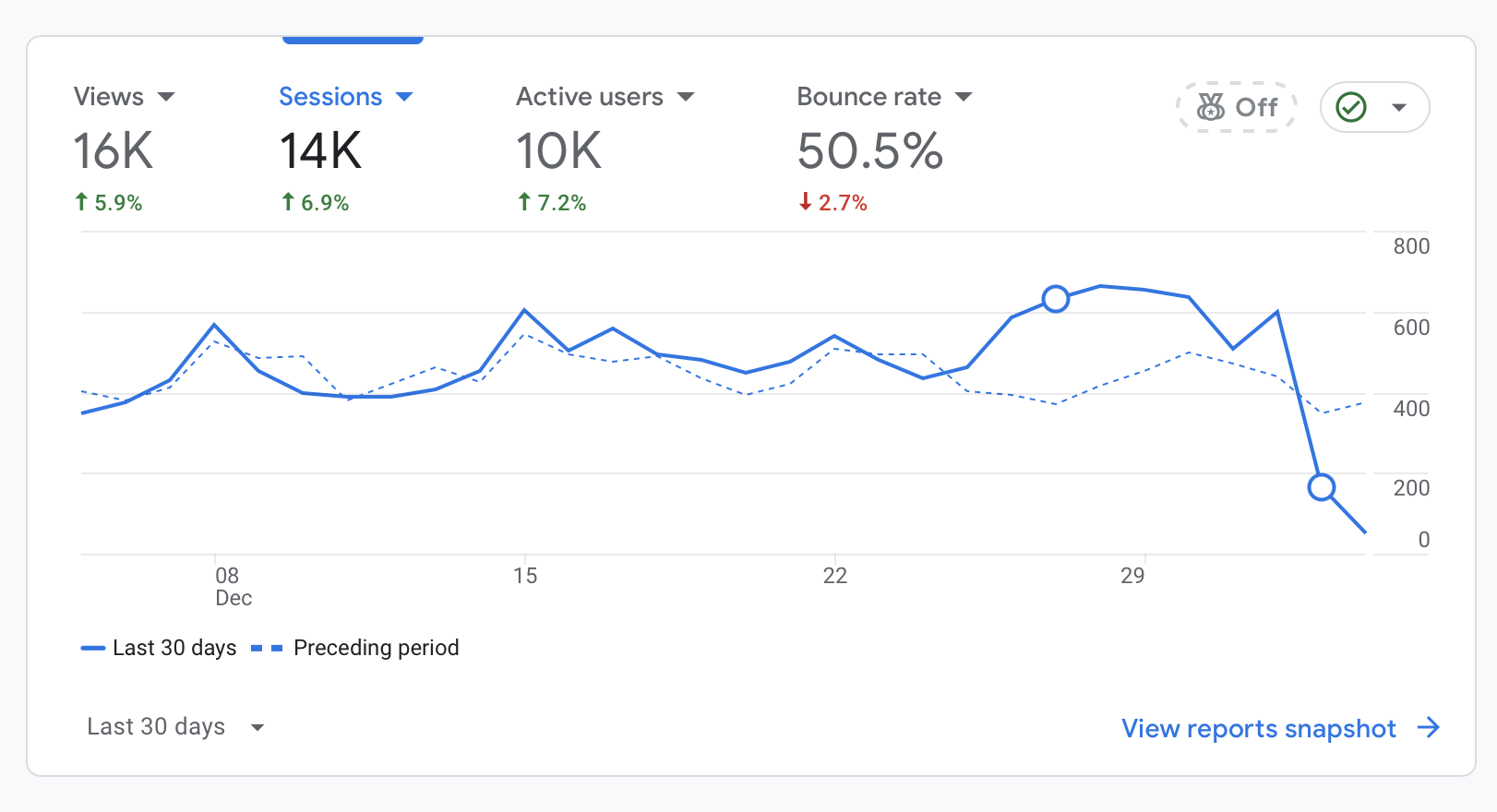The image size is (1497, 812).
Task: Click the highlighted data point near peak
Action: [1056, 299]
